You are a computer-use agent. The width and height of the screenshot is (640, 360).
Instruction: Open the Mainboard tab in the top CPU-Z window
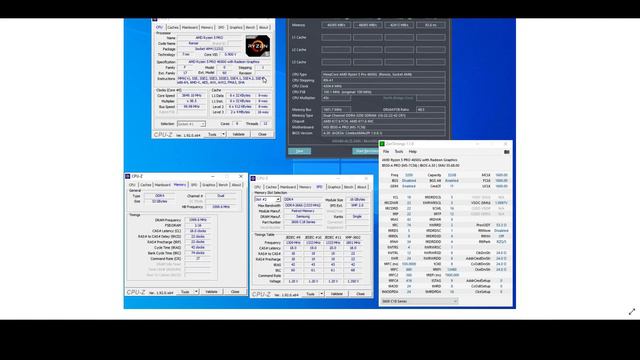(190, 27)
